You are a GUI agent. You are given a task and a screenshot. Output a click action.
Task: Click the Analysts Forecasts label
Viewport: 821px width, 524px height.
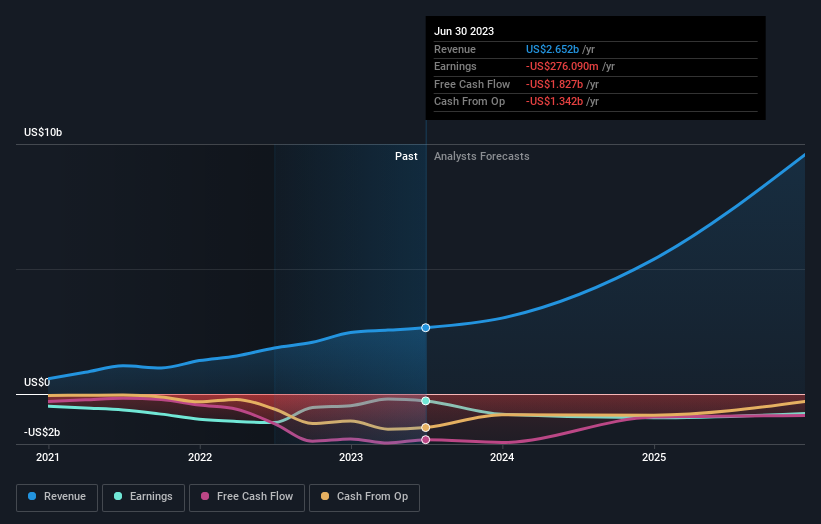pos(482,157)
